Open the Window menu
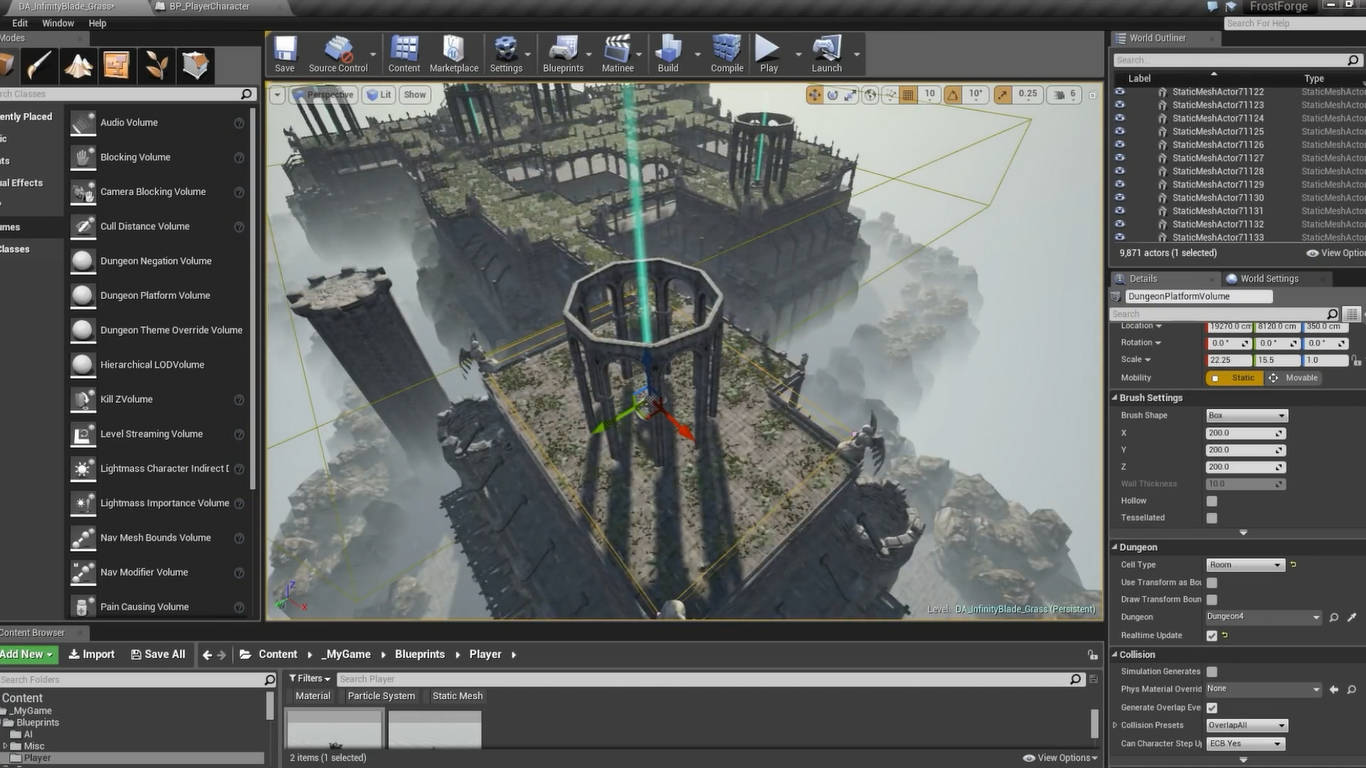1366x768 pixels. tap(58, 23)
